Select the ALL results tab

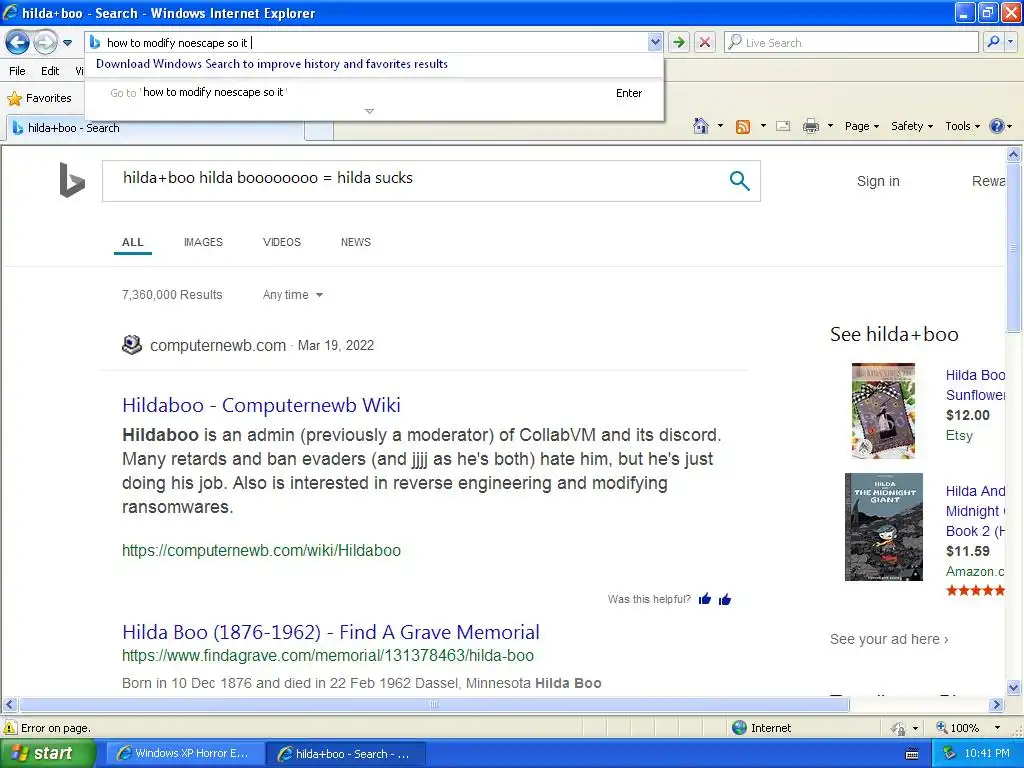133,242
